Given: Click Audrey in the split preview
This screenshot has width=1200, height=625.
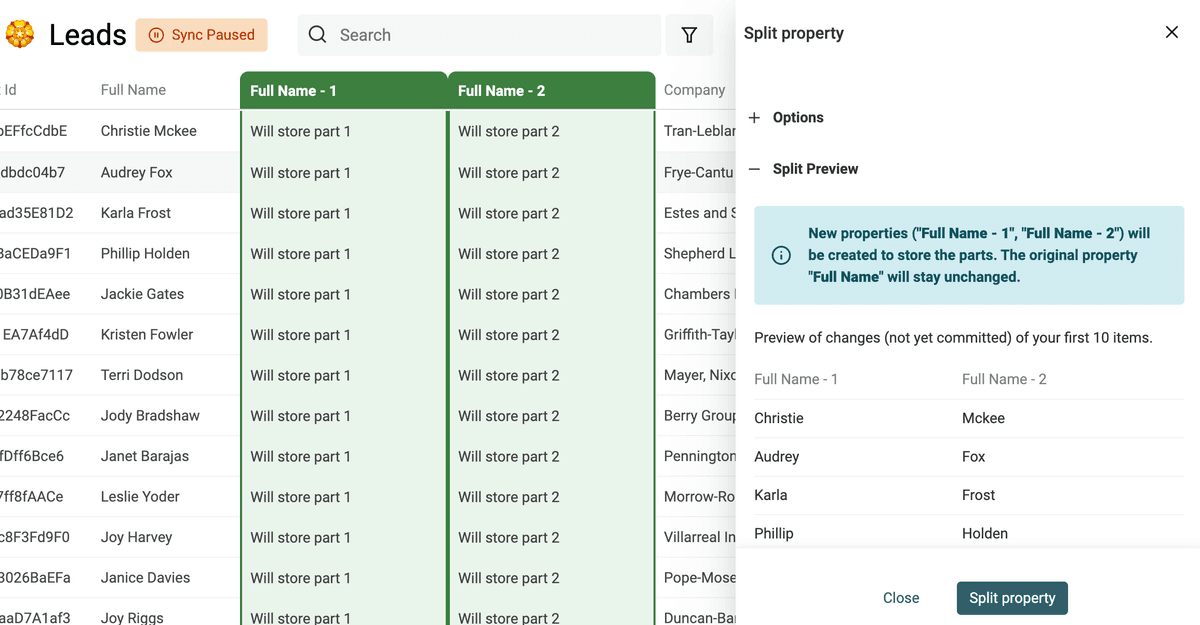Looking at the screenshot, I should [777, 457].
